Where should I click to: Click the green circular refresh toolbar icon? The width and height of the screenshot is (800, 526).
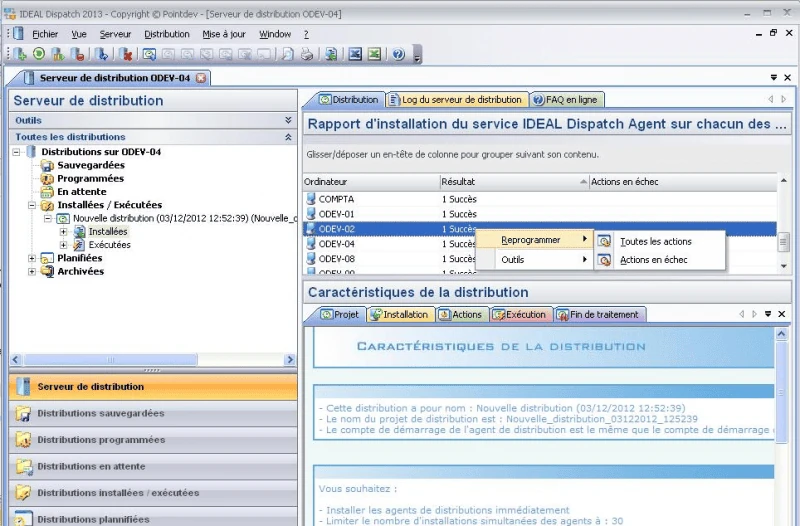[39, 54]
